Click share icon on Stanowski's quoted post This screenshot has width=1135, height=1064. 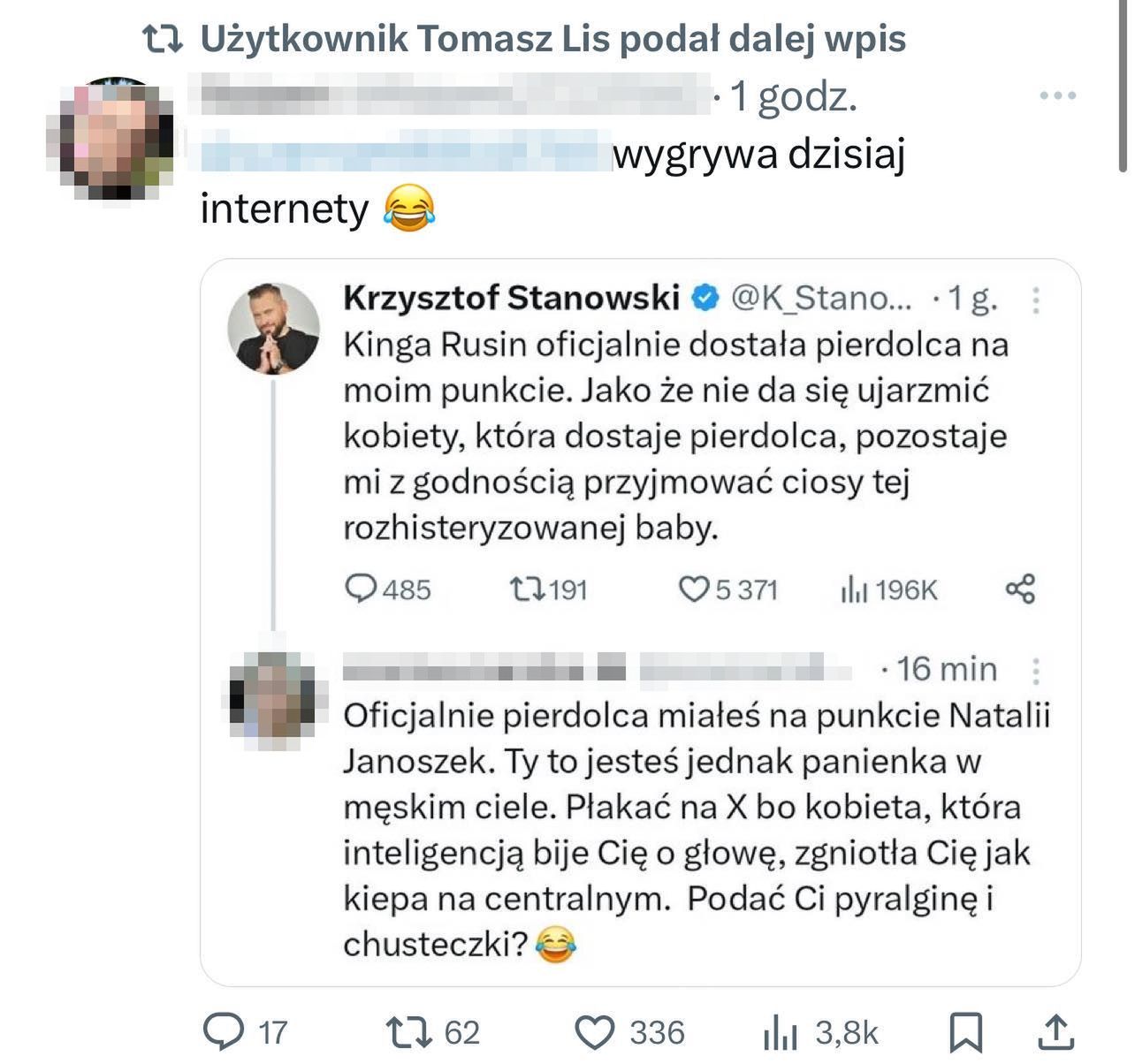[x=1020, y=589]
